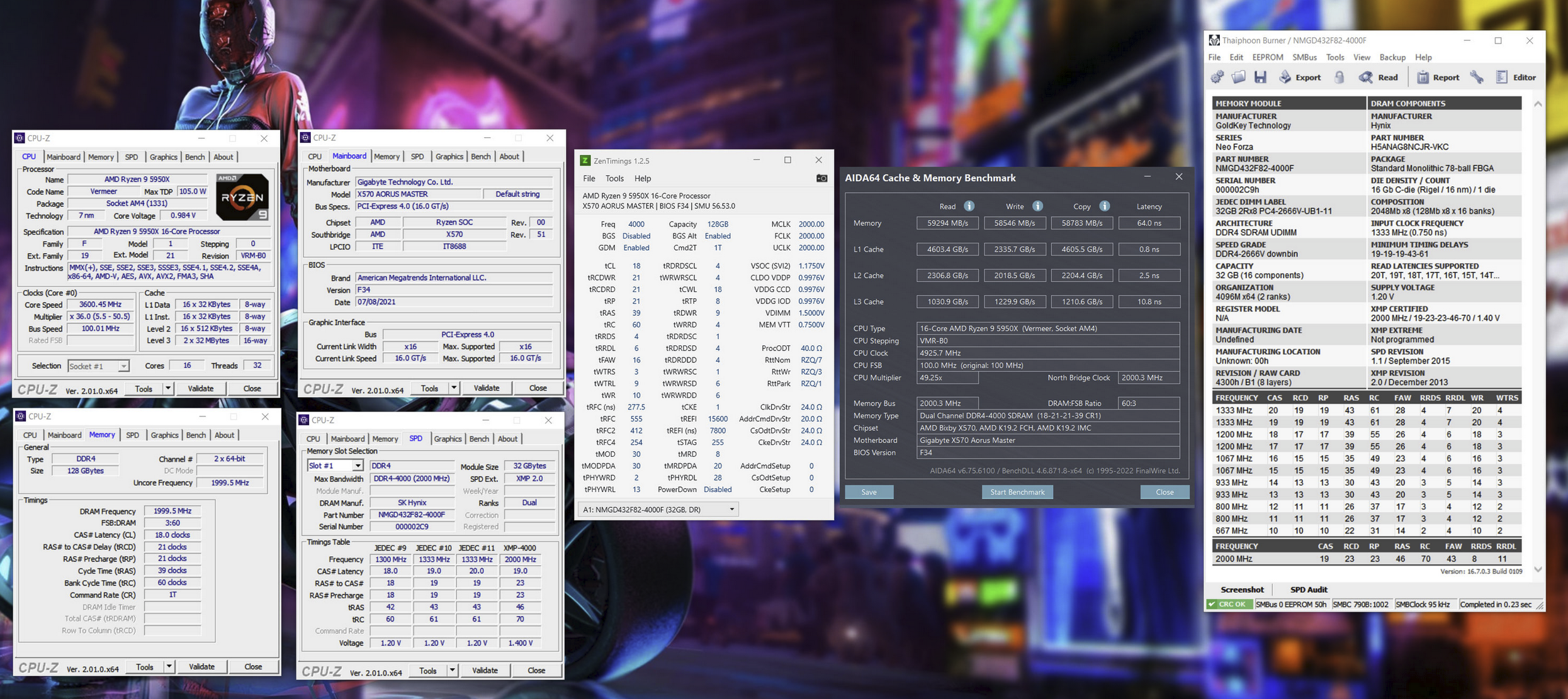This screenshot has height=699, width=1568.
Task: Switch to SPD Audit tab in Thaiphoon Burner
Action: [1308, 590]
